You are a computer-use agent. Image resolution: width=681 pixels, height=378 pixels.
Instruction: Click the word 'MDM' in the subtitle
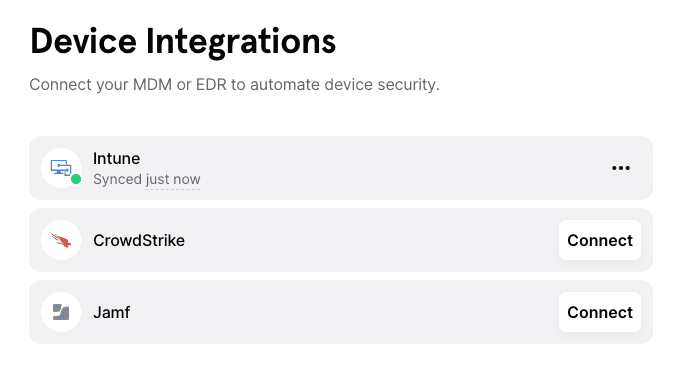[x=152, y=84]
